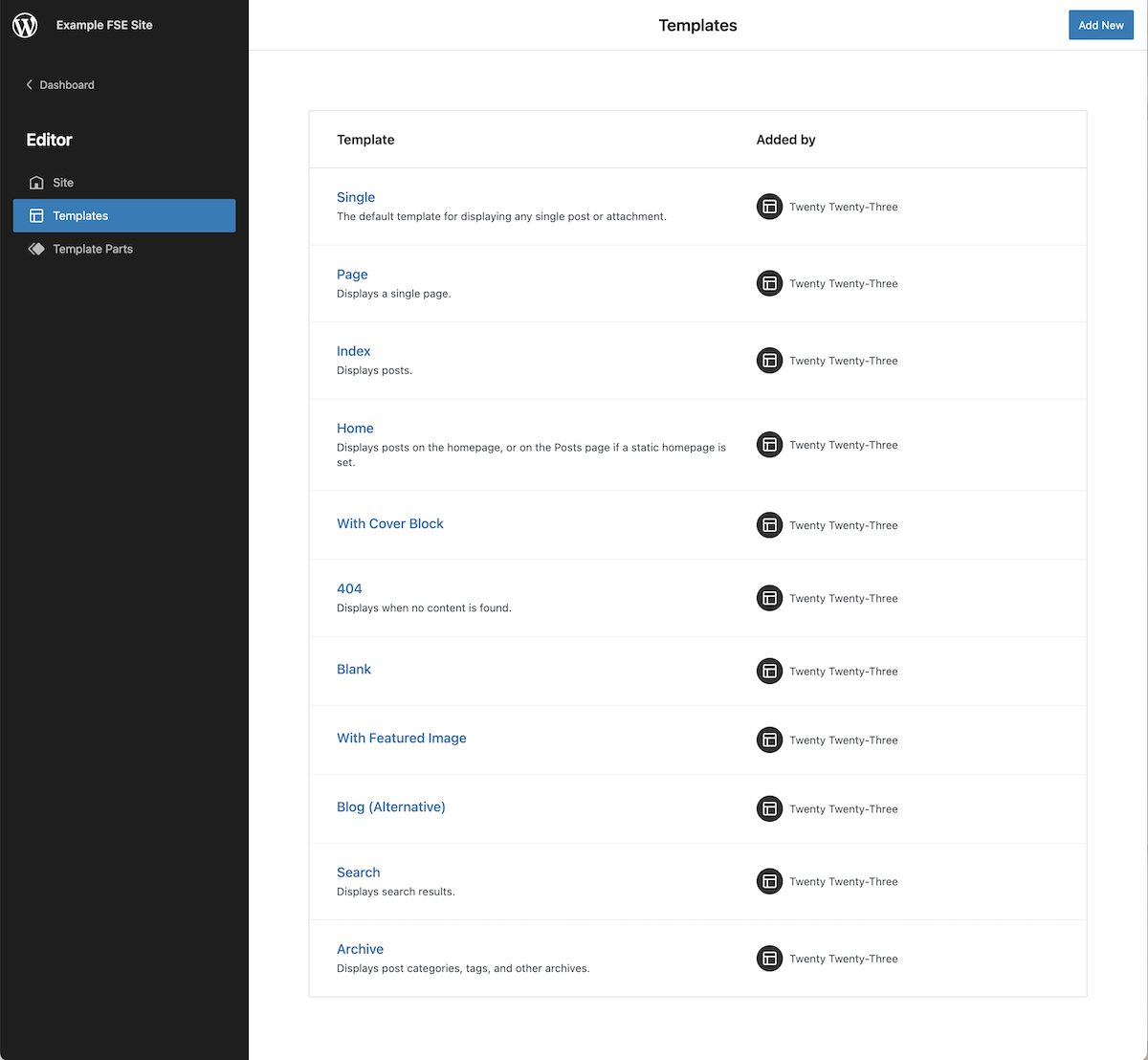Click the theme icon in Single row
This screenshot has height=1060, width=1148.
(769, 207)
